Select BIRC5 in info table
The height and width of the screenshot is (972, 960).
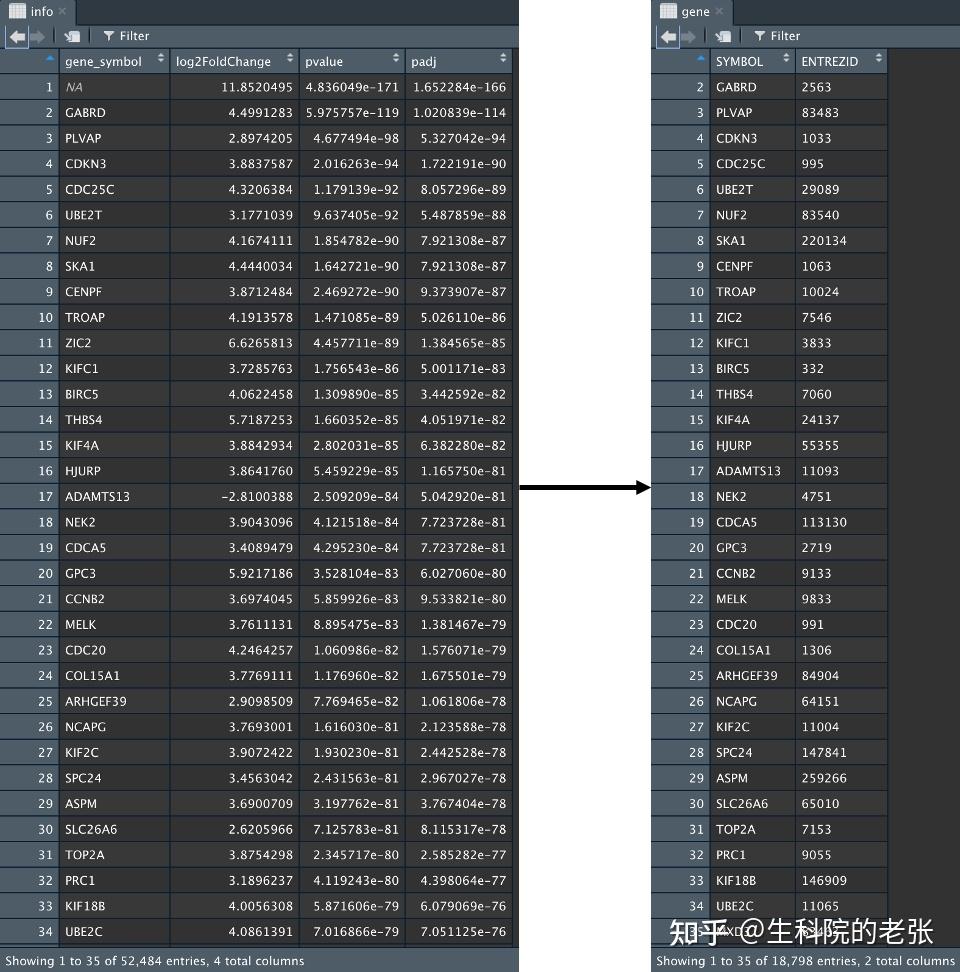click(82, 394)
